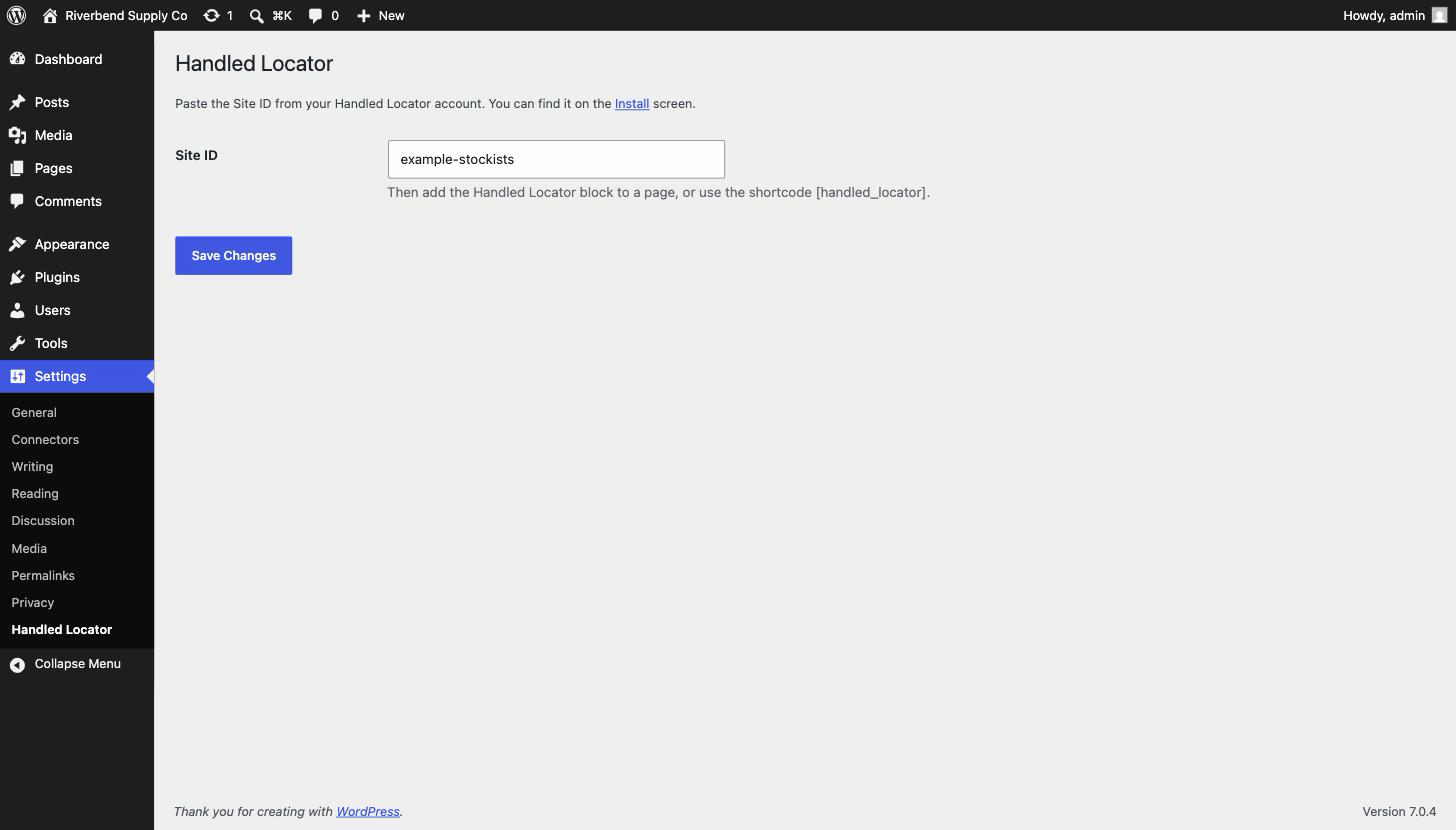The width and height of the screenshot is (1456, 830).
Task: Follow the Install link
Action: [632, 103]
